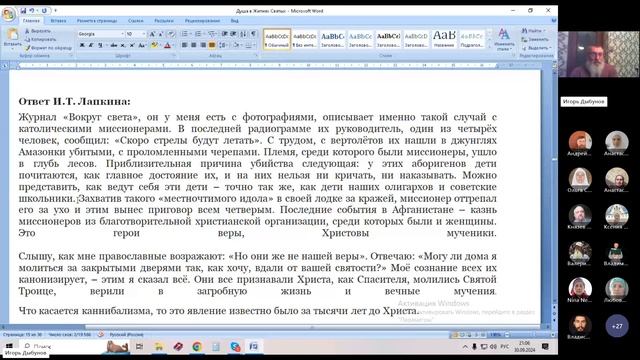The image size is (640, 360).
Task: Open font size dropdown
Action: 143,34
